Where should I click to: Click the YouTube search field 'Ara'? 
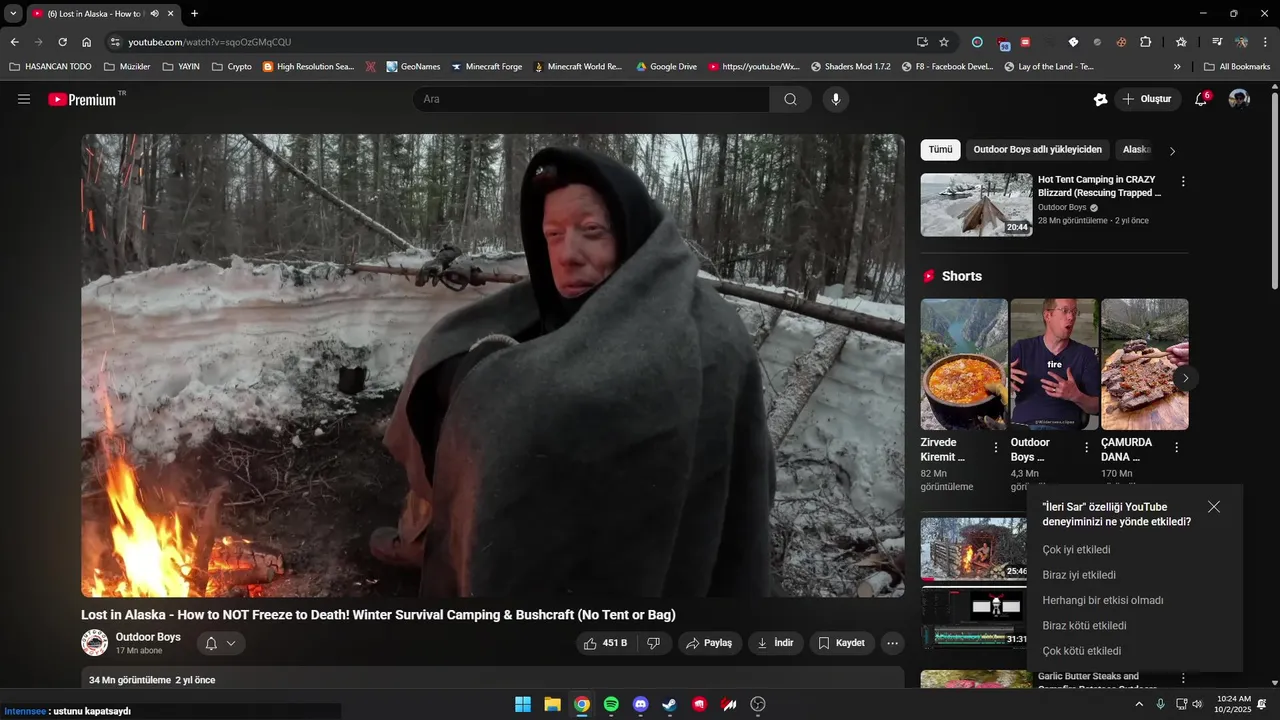tap(591, 99)
